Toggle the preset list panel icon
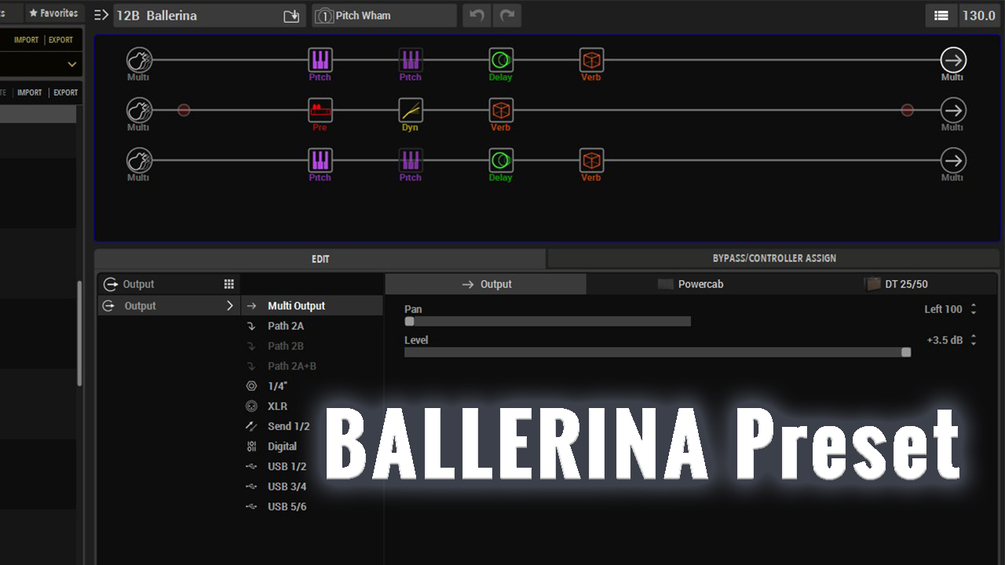 pos(101,15)
